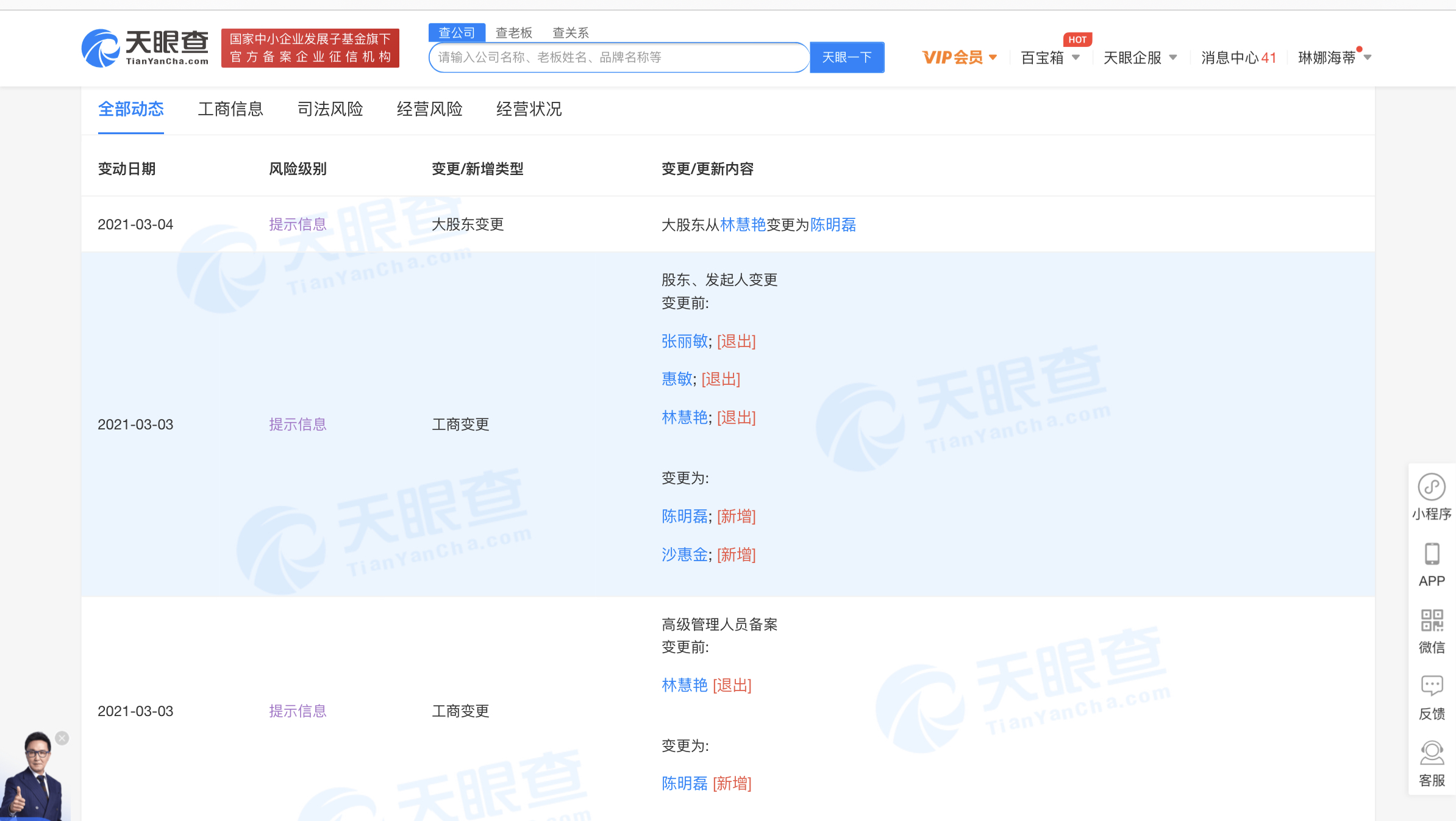
Task: Open 陈明磊 link in major shareholder row
Action: pyautogui.click(x=833, y=225)
